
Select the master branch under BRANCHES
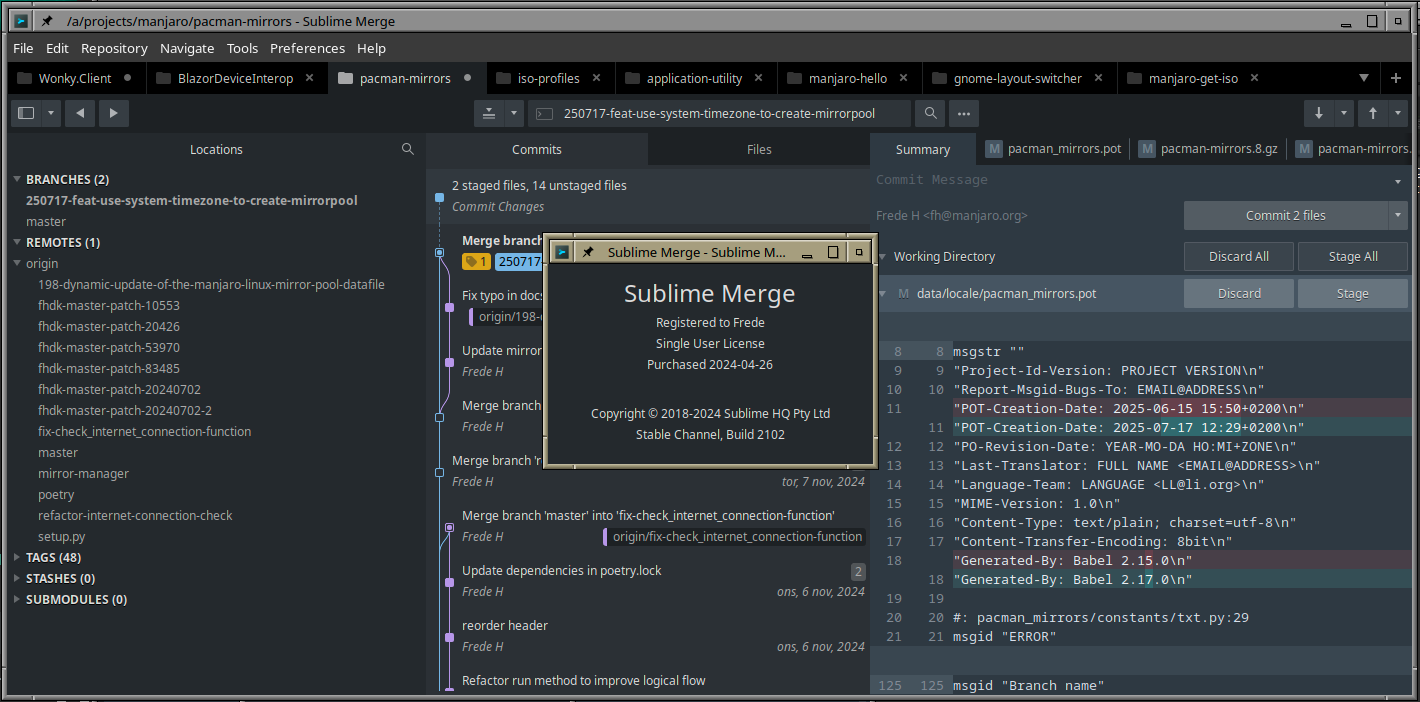pos(46,221)
